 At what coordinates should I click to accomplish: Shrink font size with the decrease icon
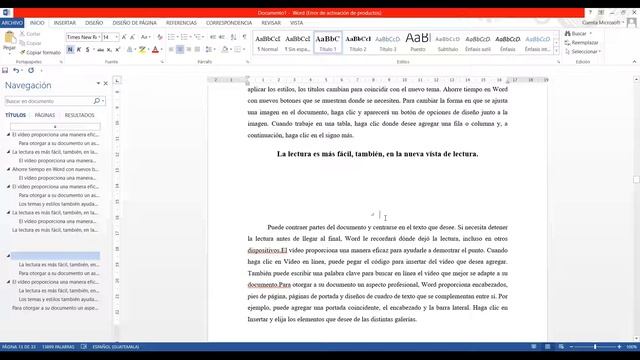133,37
